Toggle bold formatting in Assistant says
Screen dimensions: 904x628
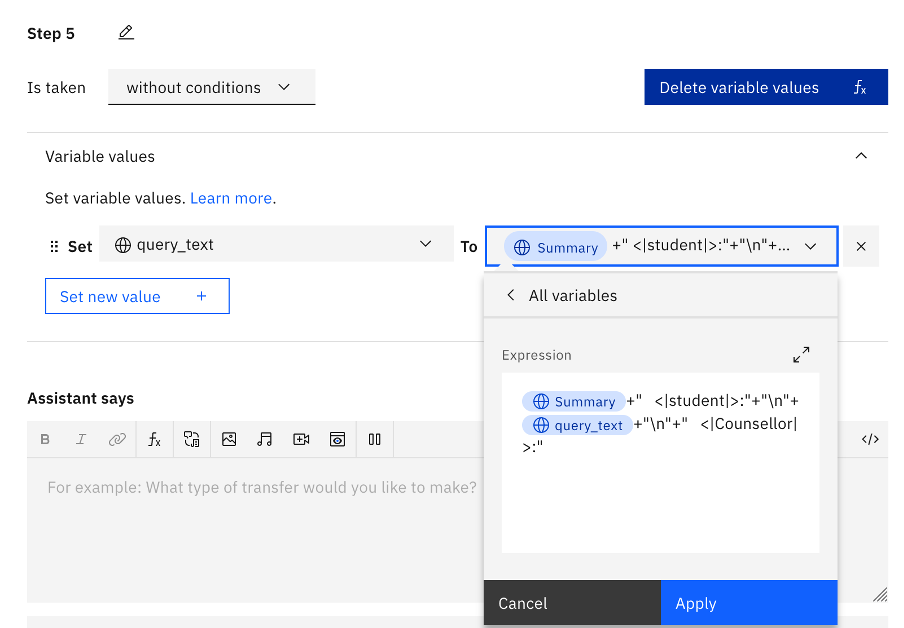click(x=45, y=439)
